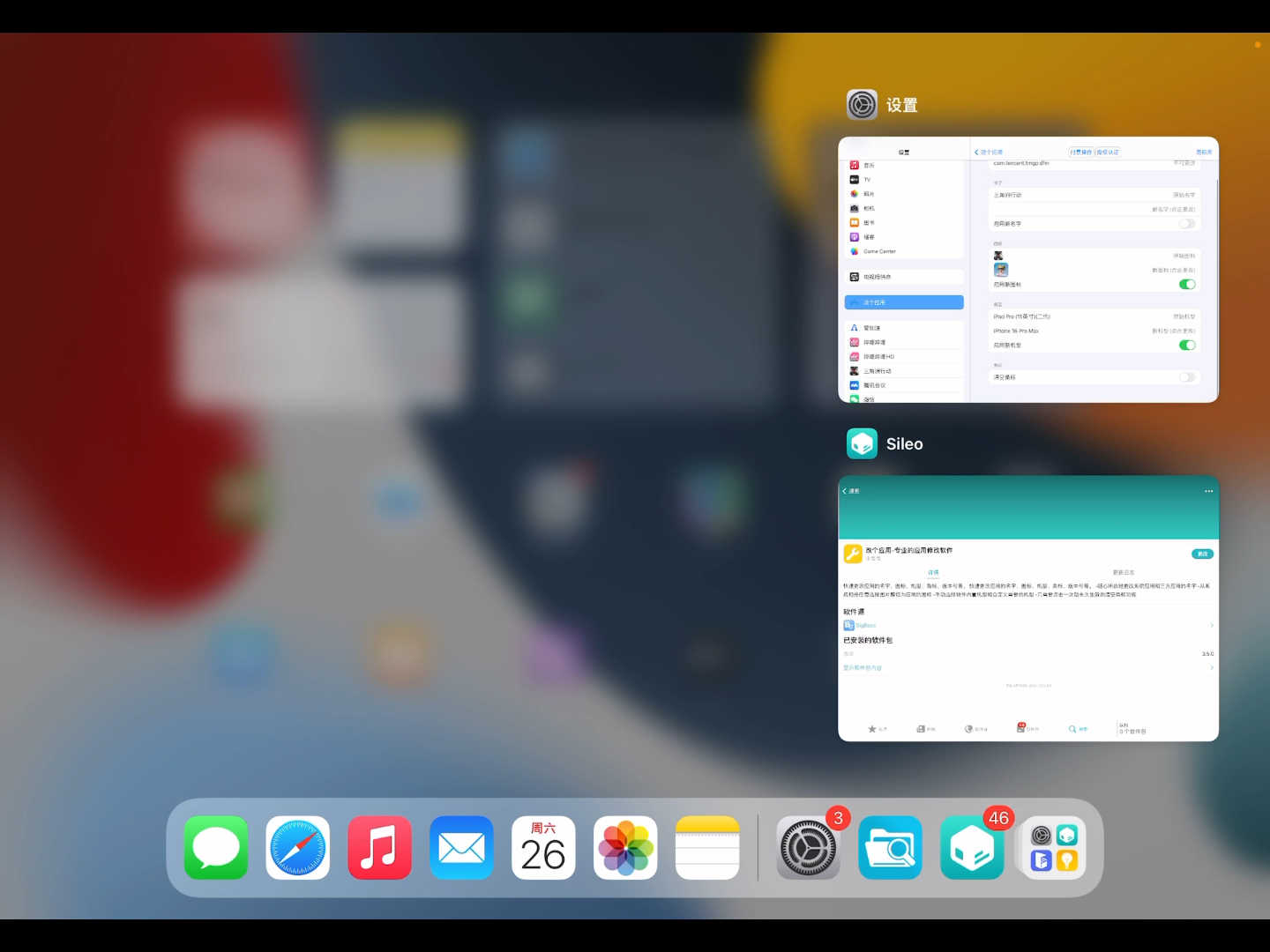Select 哔哩哔哩 in Settings sidebar

904,342
